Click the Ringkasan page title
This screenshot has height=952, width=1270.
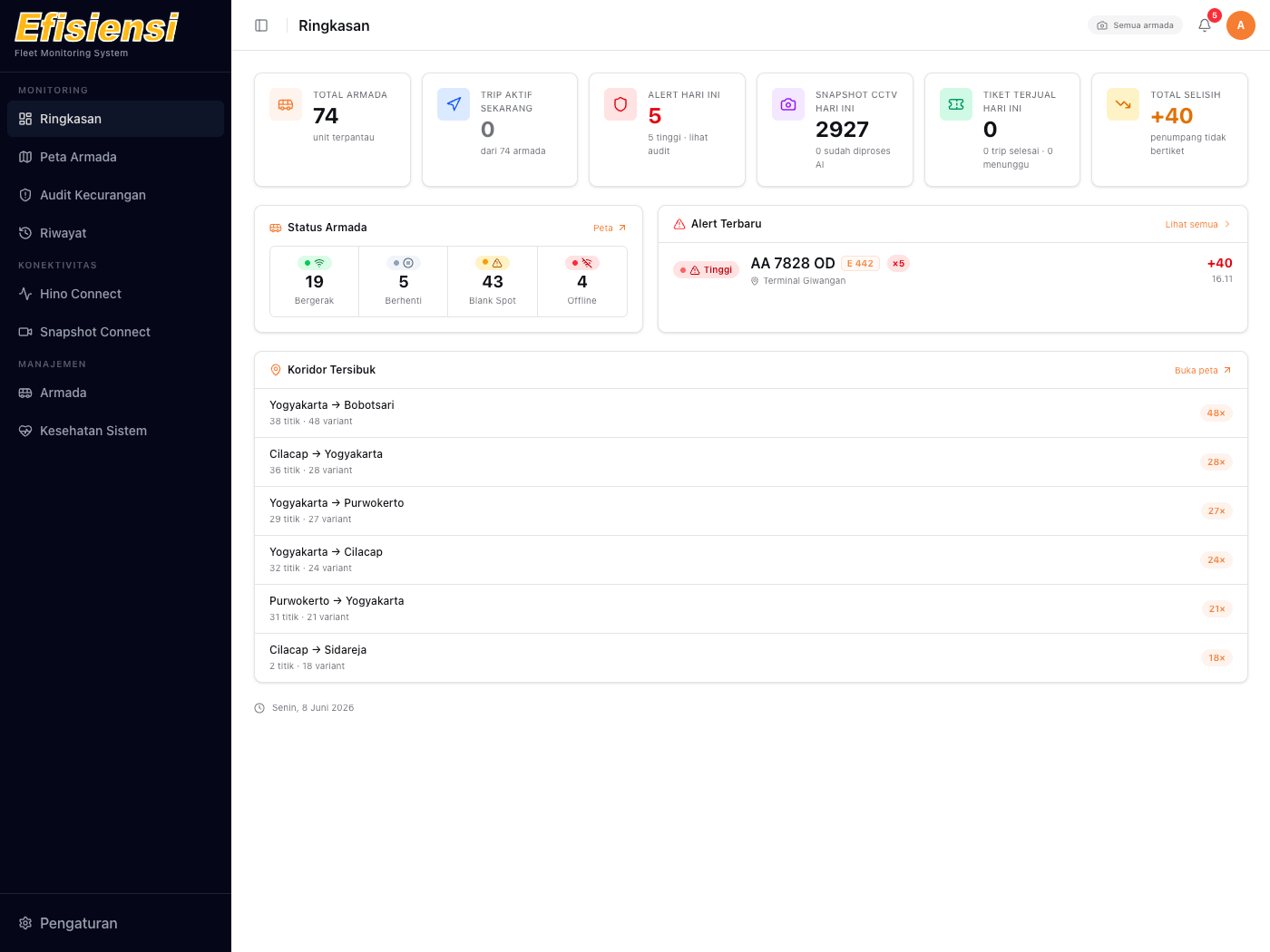click(x=334, y=25)
